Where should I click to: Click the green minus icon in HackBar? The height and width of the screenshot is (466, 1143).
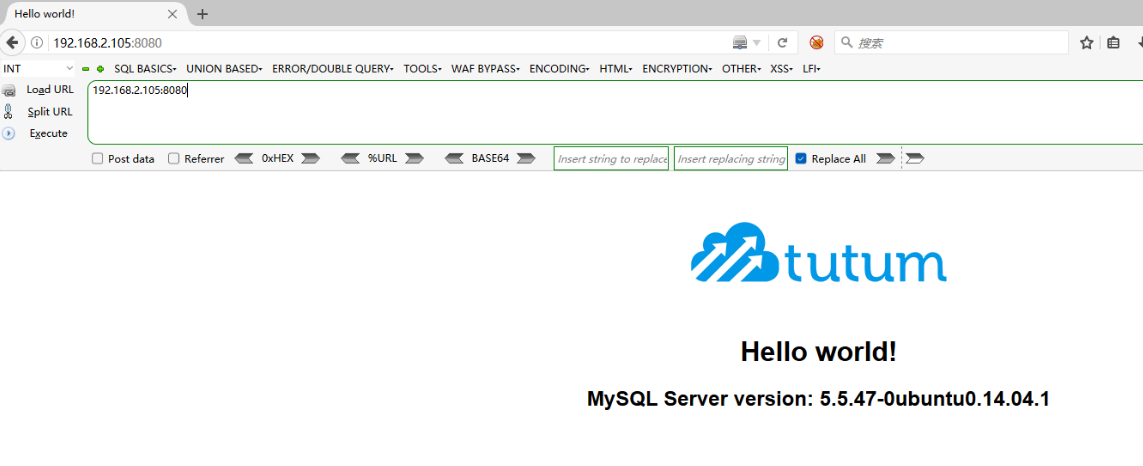pos(85,69)
